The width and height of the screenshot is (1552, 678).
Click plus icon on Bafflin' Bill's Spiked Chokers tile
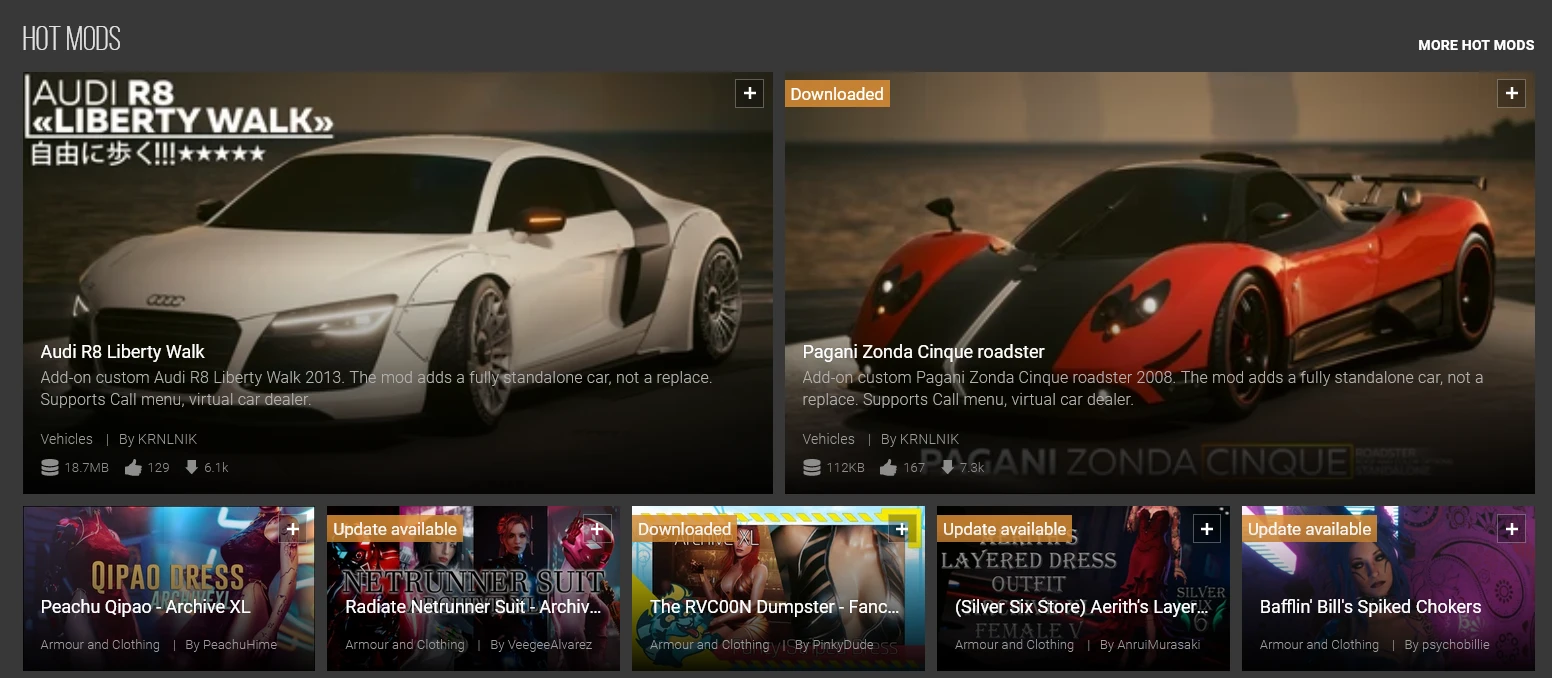[1511, 529]
